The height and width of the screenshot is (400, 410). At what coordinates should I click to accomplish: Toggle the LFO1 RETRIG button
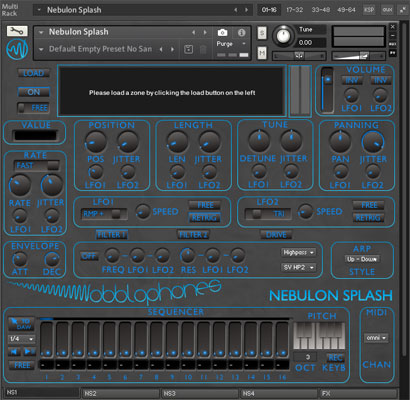[205, 218]
